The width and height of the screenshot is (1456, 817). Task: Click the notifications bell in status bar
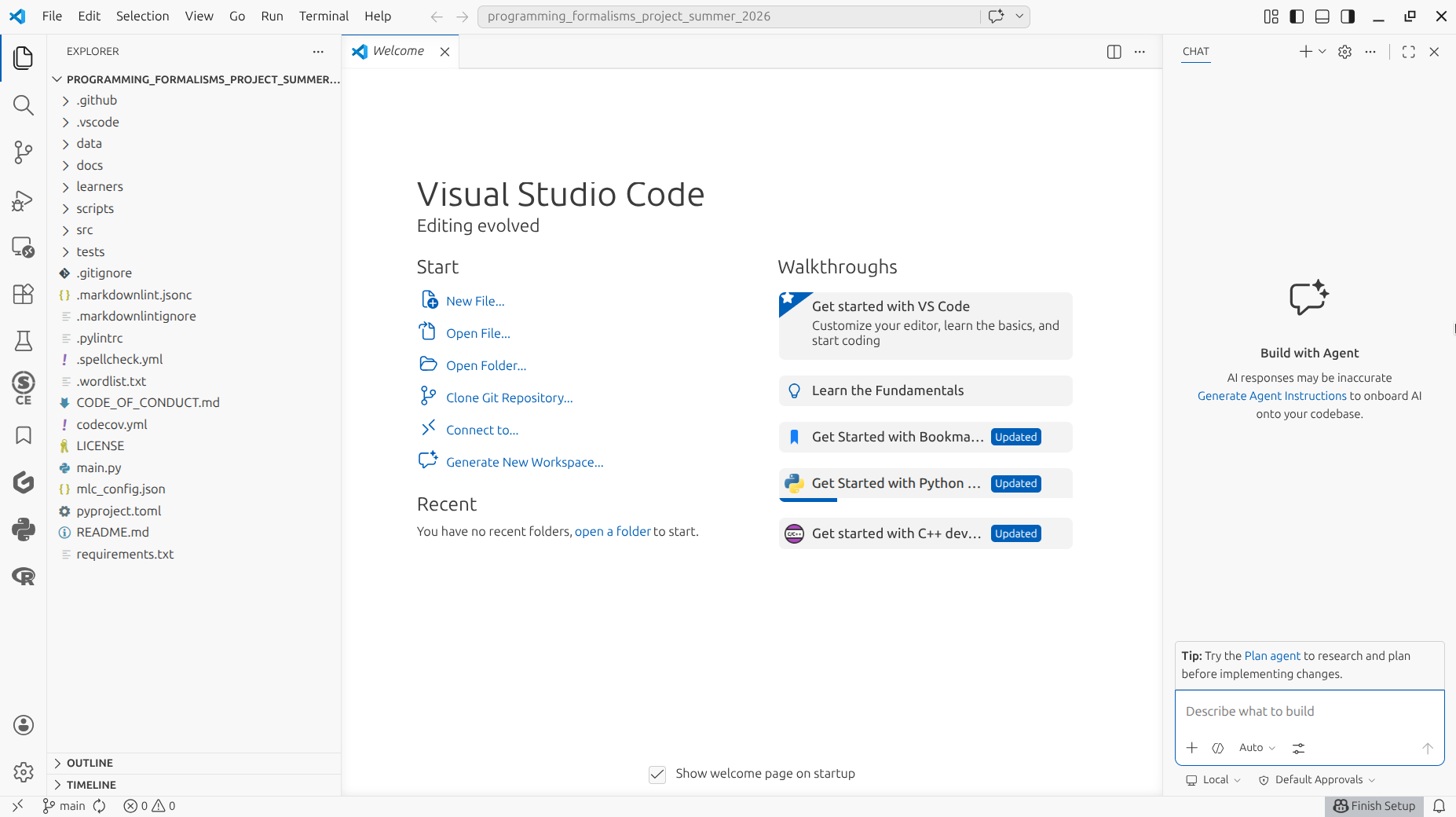click(1439, 806)
